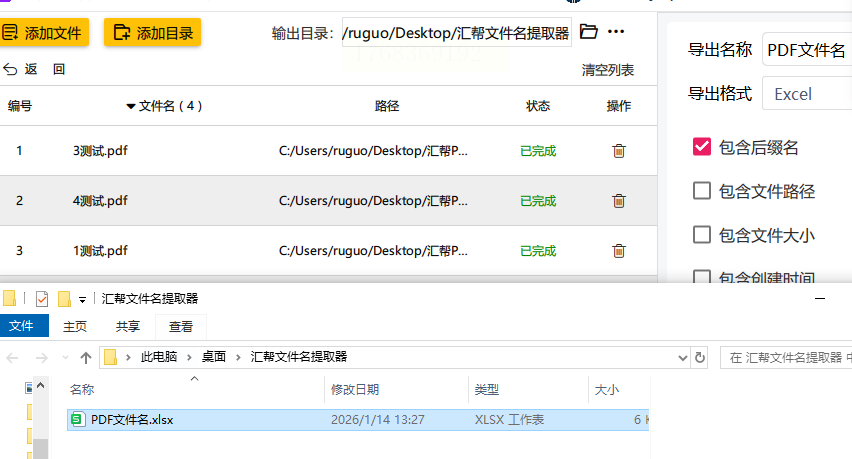852x459 pixels.
Task: Click 此电脑 in the address breadcrumb
Action: coord(159,357)
